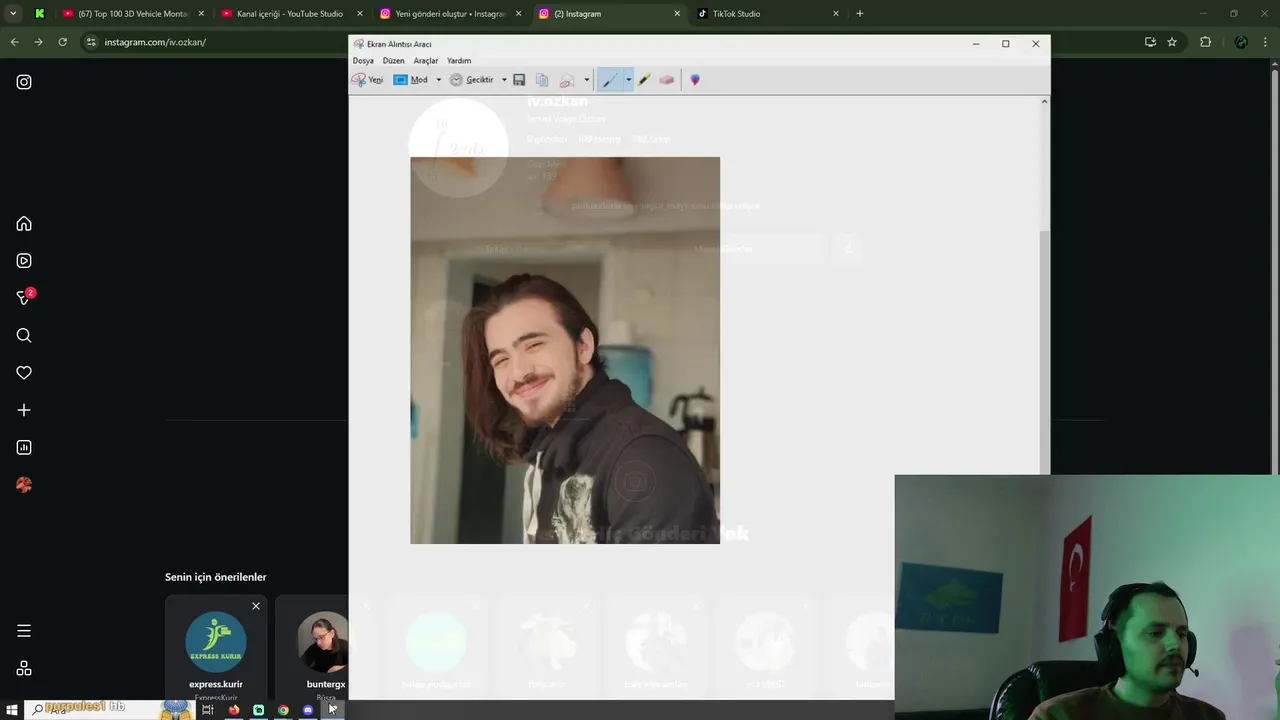The height and width of the screenshot is (720, 1280).
Task: Open the Dosya menu
Action: [x=363, y=61]
